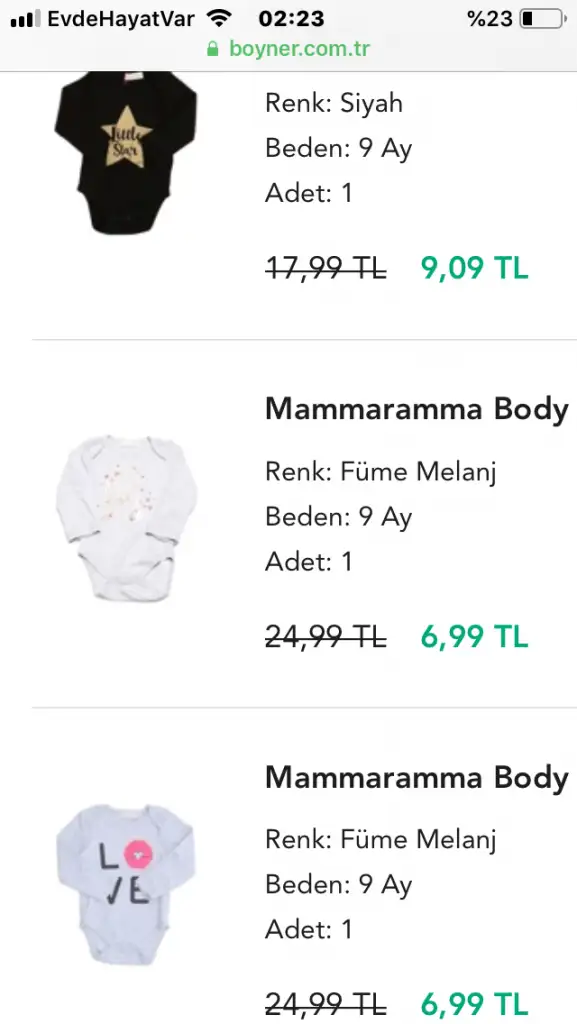The height and width of the screenshot is (1024, 577).
Task: Tap the crossed-out 17,99 TL price
Action: click(x=326, y=268)
